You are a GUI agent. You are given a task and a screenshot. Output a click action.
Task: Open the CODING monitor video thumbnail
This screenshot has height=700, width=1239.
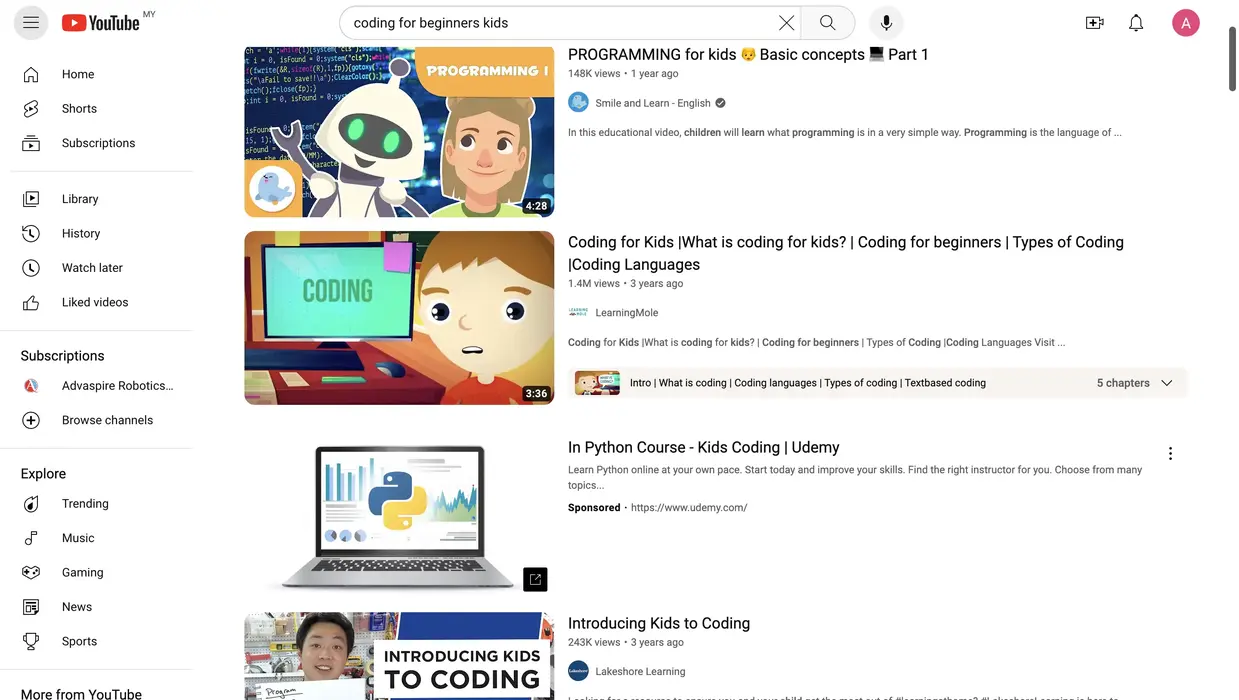coord(399,318)
